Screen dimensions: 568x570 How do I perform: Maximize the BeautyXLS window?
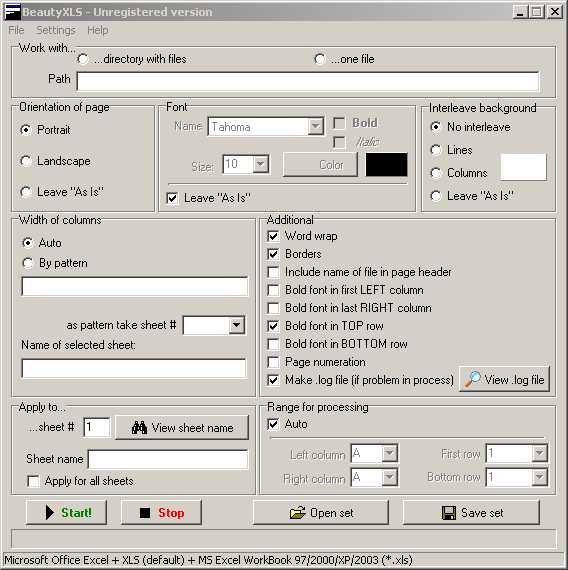pos(537,12)
